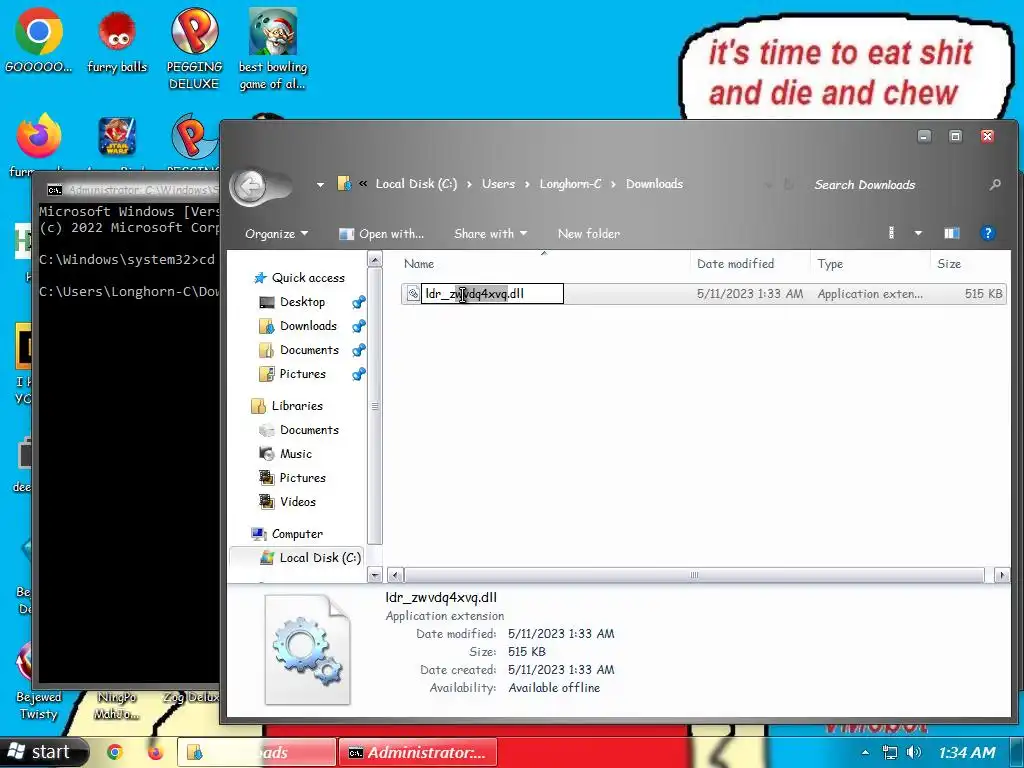Image resolution: width=1024 pixels, height=768 pixels.
Task: Select Libraries in navigation pane
Action: (x=287, y=406)
